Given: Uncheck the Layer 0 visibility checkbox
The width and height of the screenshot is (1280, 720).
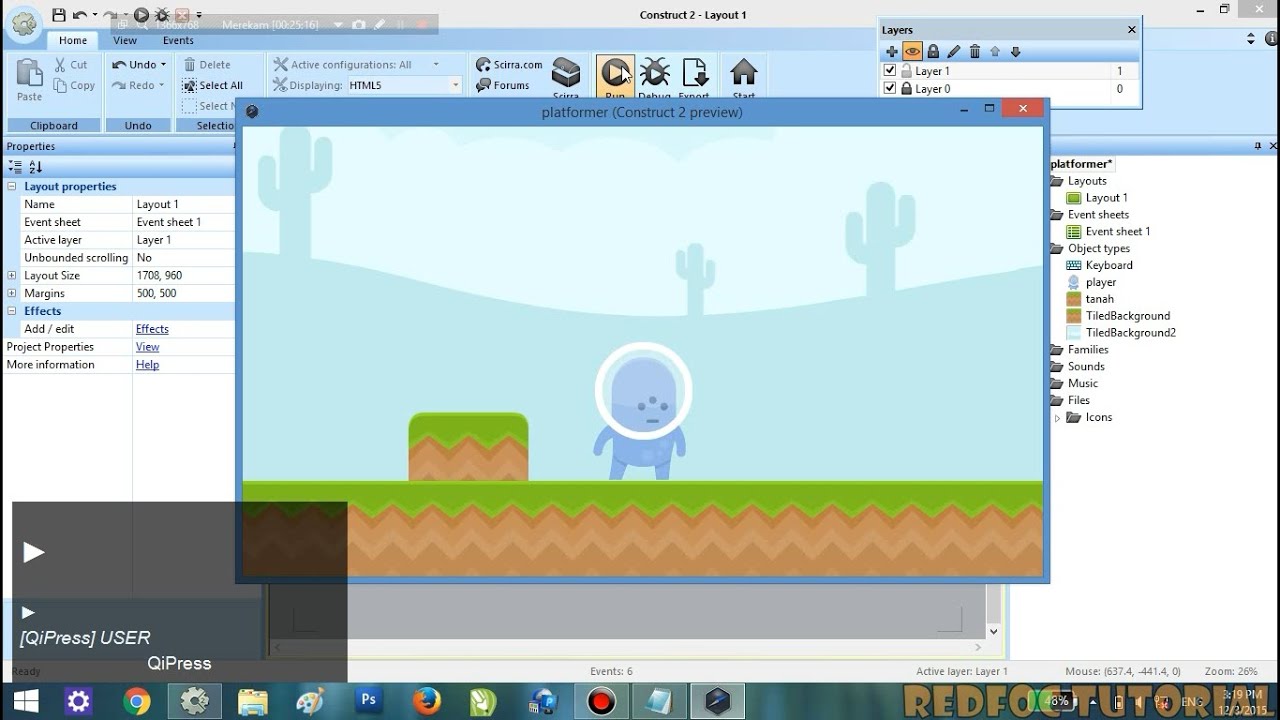Looking at the screenshot, I should [890, 89].
